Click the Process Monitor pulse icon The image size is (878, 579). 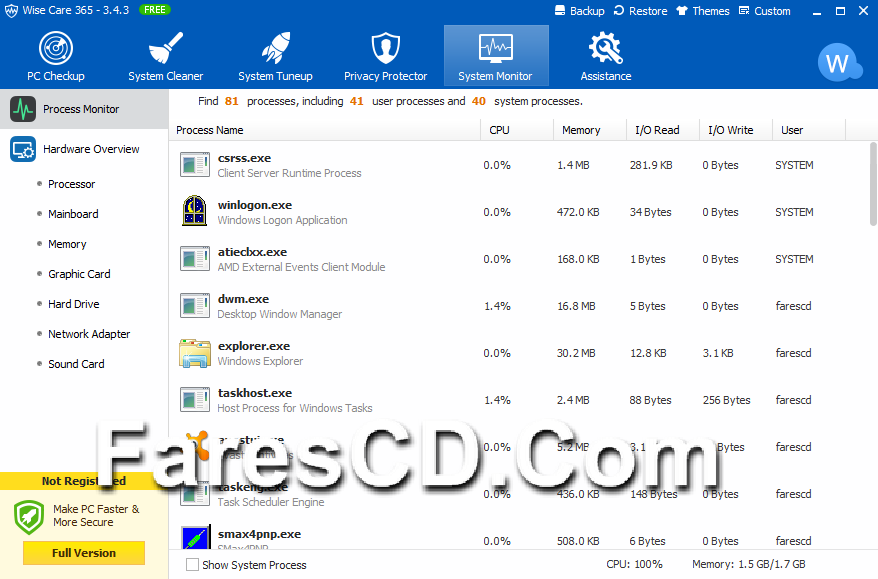pos(23,109)
